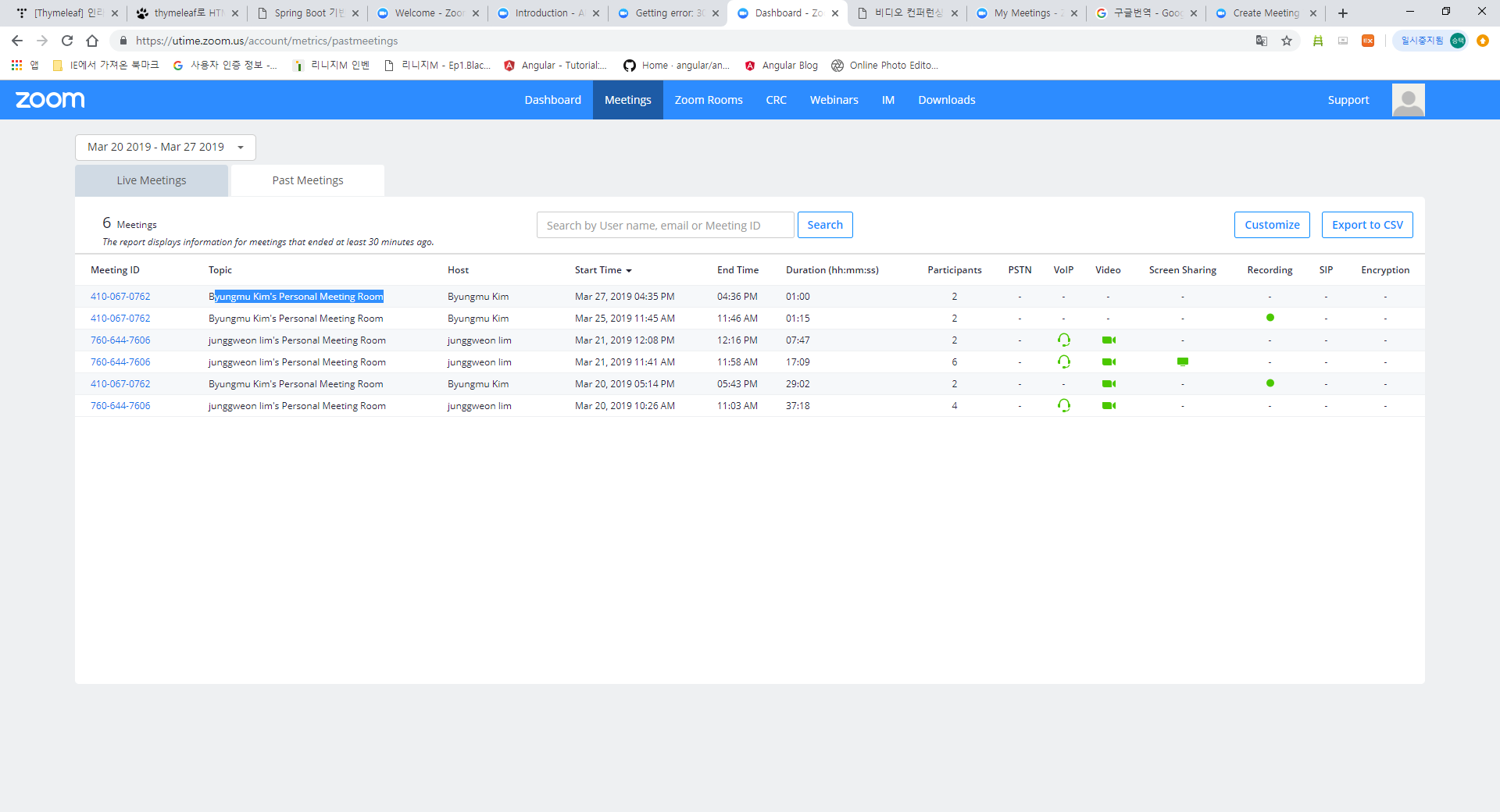Image resolution: width=1500 pixels, height=812 pixels.
Task: Open meeting ID 760-644-7606 started at 11:41 AM
Action: point(120,362)
